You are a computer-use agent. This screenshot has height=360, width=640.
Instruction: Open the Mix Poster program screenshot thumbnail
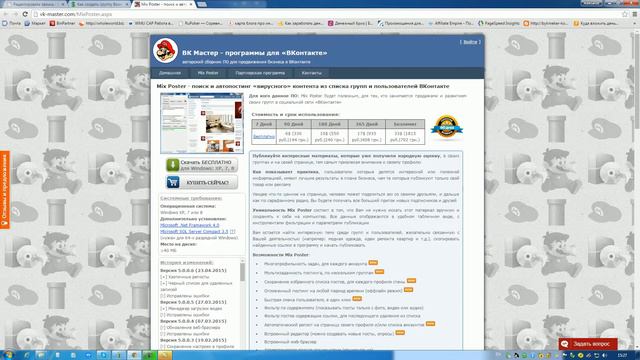pyautogui.click(x=202, y=123)
